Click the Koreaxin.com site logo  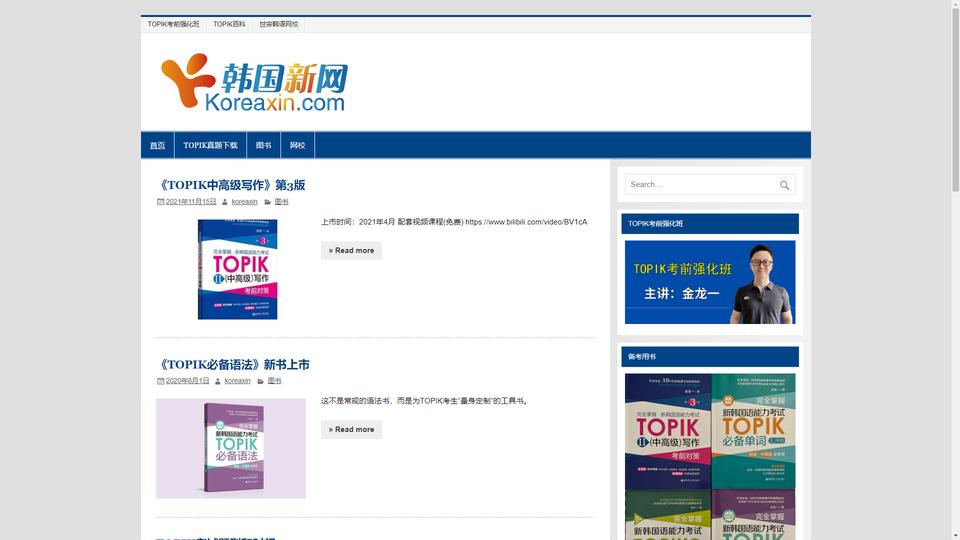tap(254, 83)
